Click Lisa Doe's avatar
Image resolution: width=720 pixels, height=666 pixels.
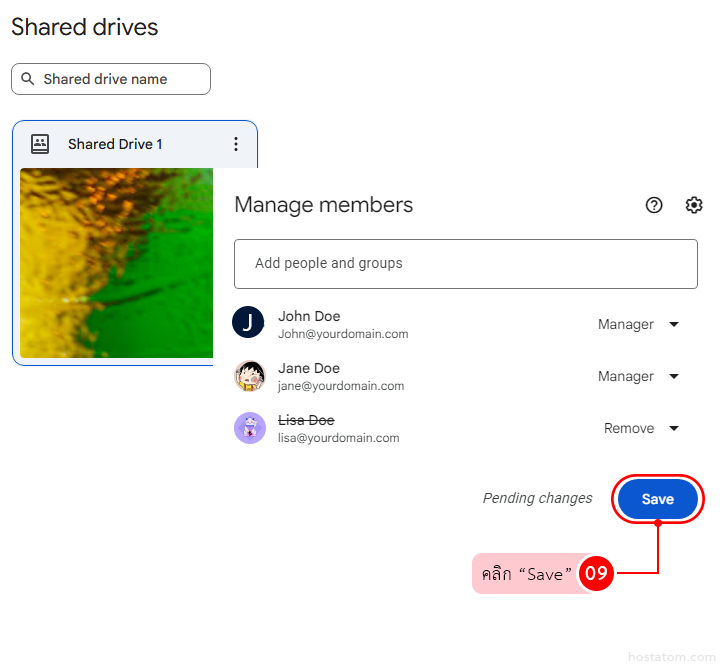click(x=250, y=428)
